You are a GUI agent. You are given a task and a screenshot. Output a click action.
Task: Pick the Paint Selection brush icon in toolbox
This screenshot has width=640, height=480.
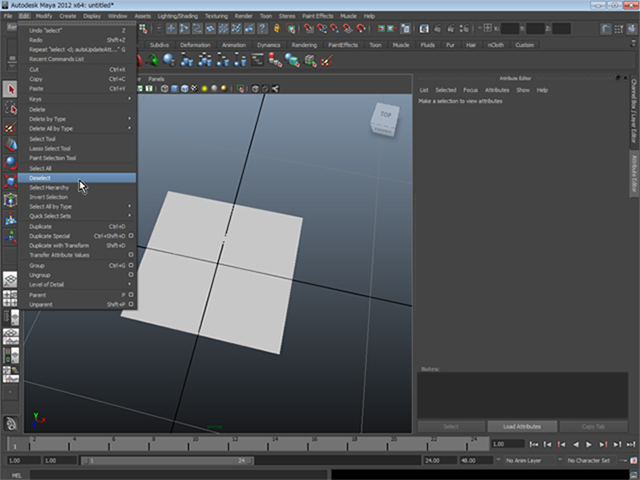pos(10,127)
